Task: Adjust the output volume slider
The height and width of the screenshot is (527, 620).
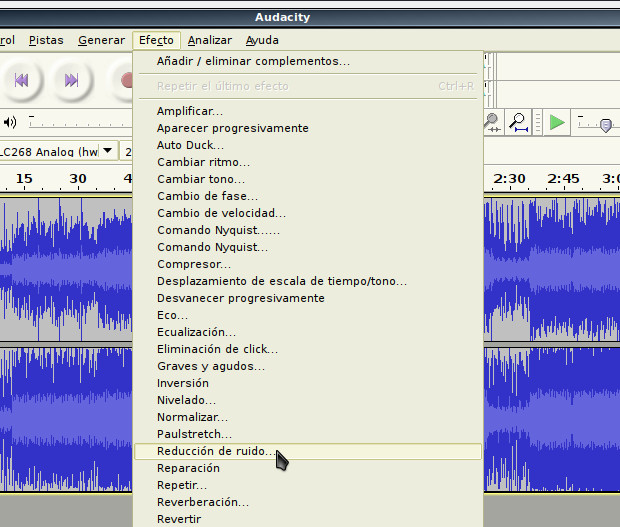Action: coord(80,124)
